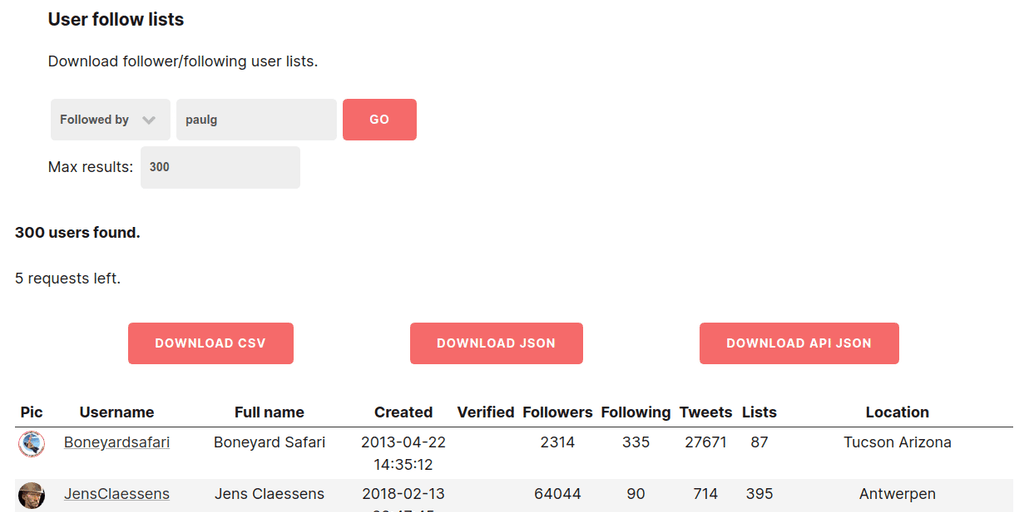Click the Tweets column header

(x=706, y=412)
